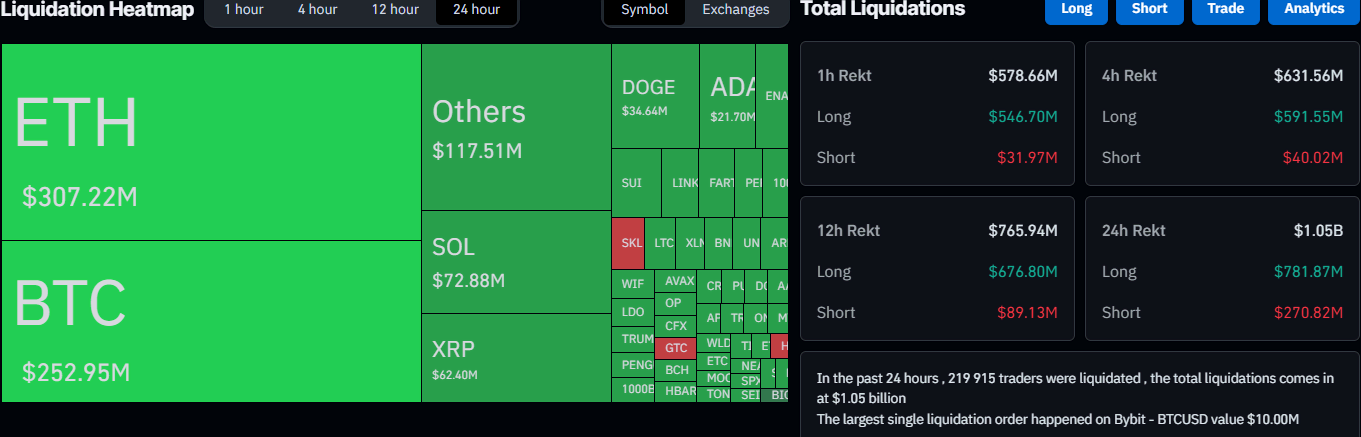The image size is (1361, 437).
Task: Open the Trade button
Action: tap(1225, 9)
